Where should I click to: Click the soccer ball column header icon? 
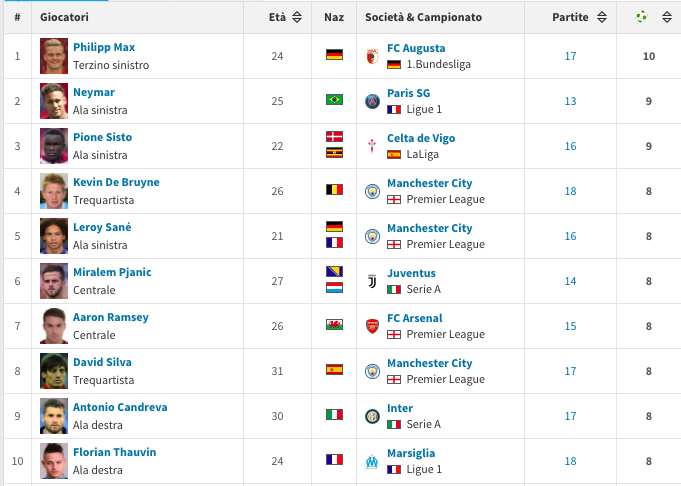click(x=641, y=17)
